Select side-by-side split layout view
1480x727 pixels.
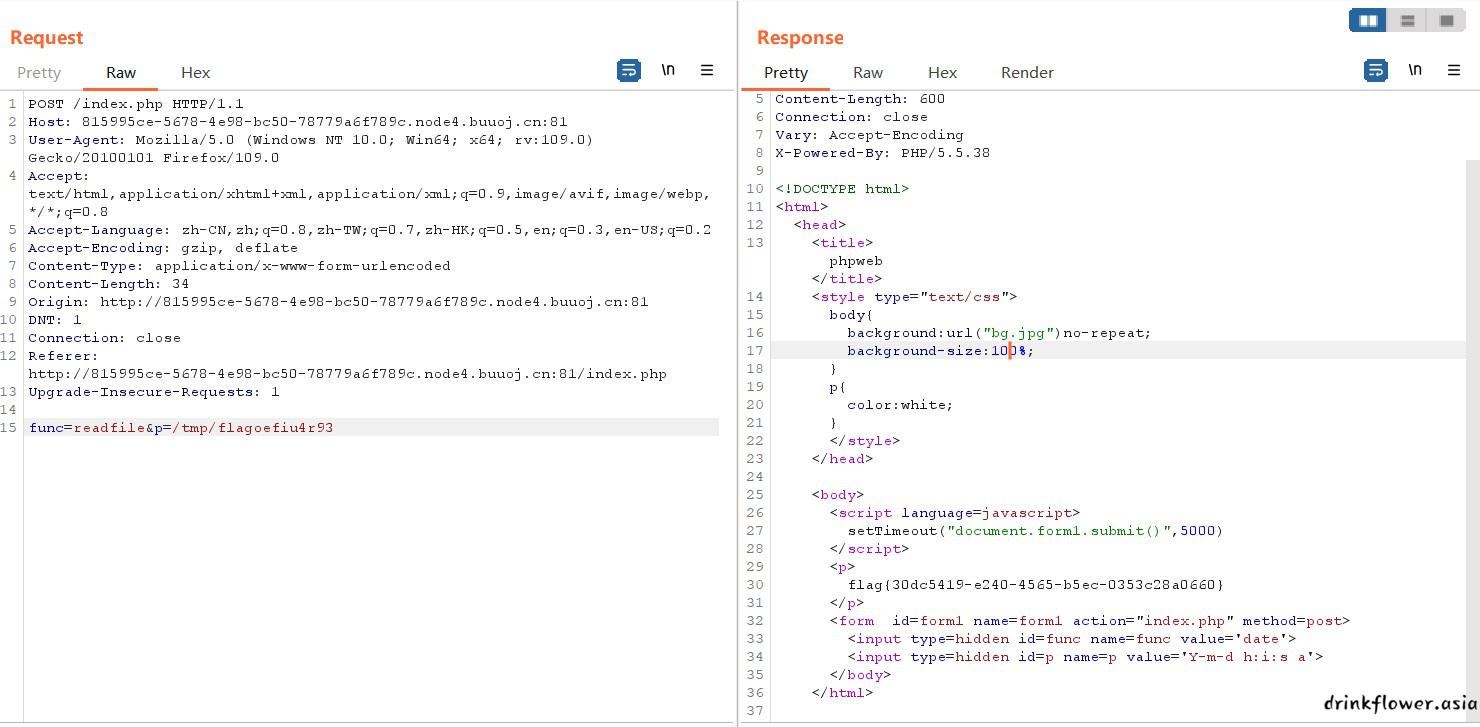pyautogui.click(x=1368, y=20)
